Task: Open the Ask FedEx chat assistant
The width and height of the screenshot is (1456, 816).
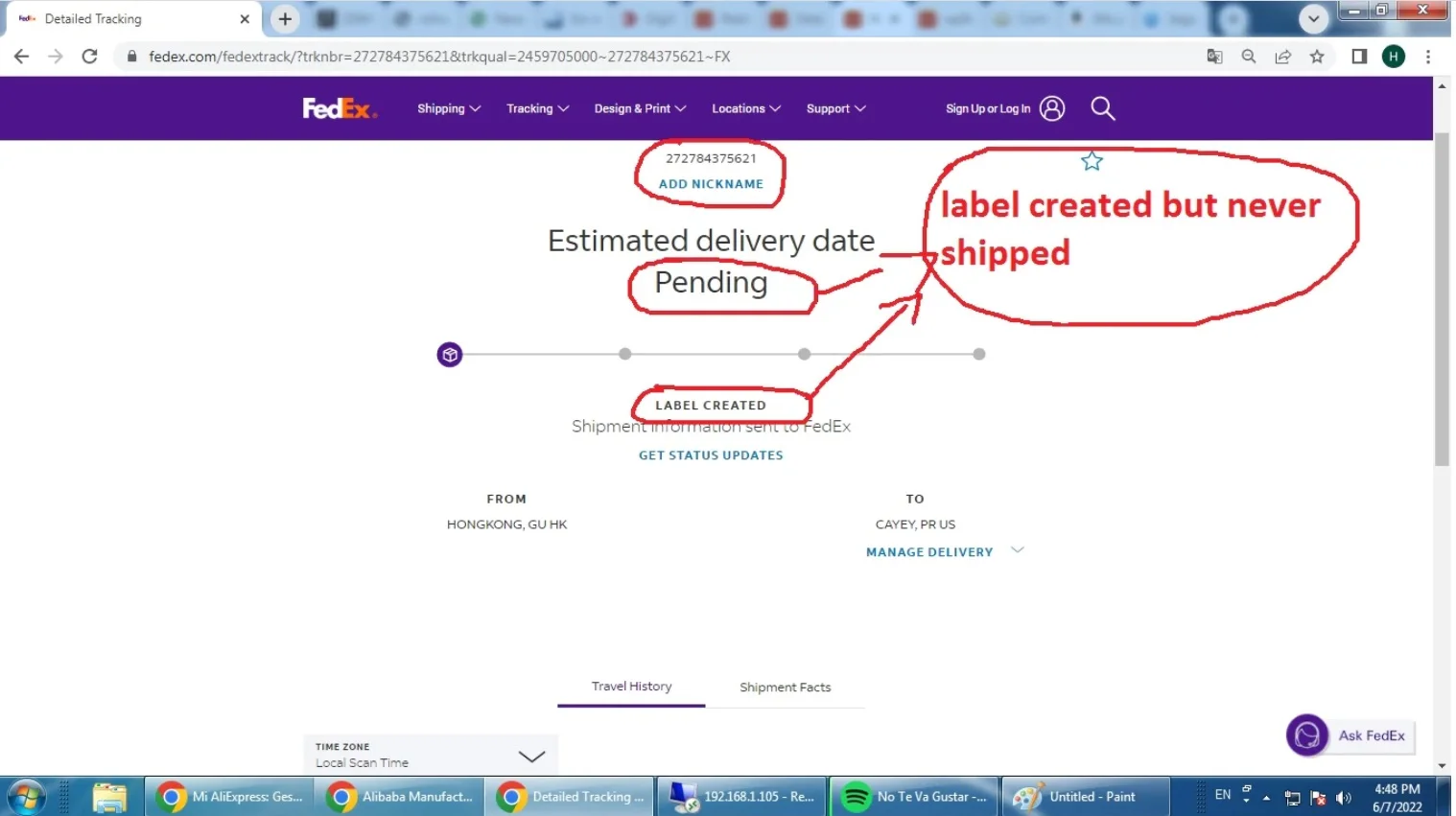Action: (x=1350, y=735)
